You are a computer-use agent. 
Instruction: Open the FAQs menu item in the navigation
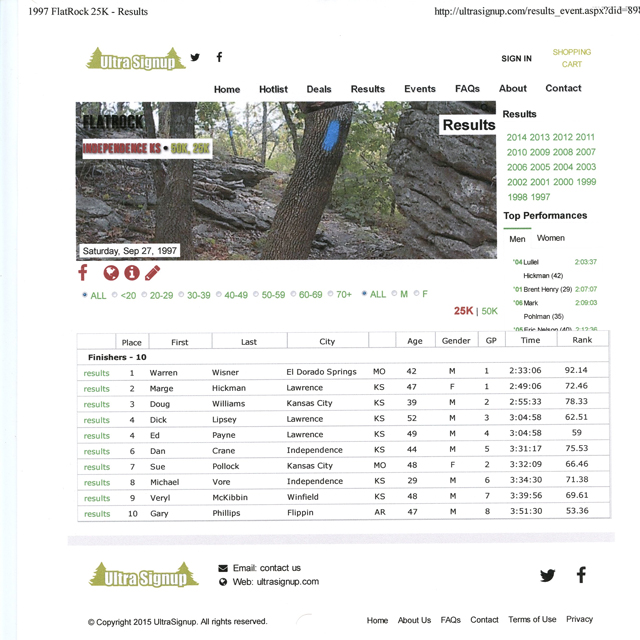click(x=467, y=88)
